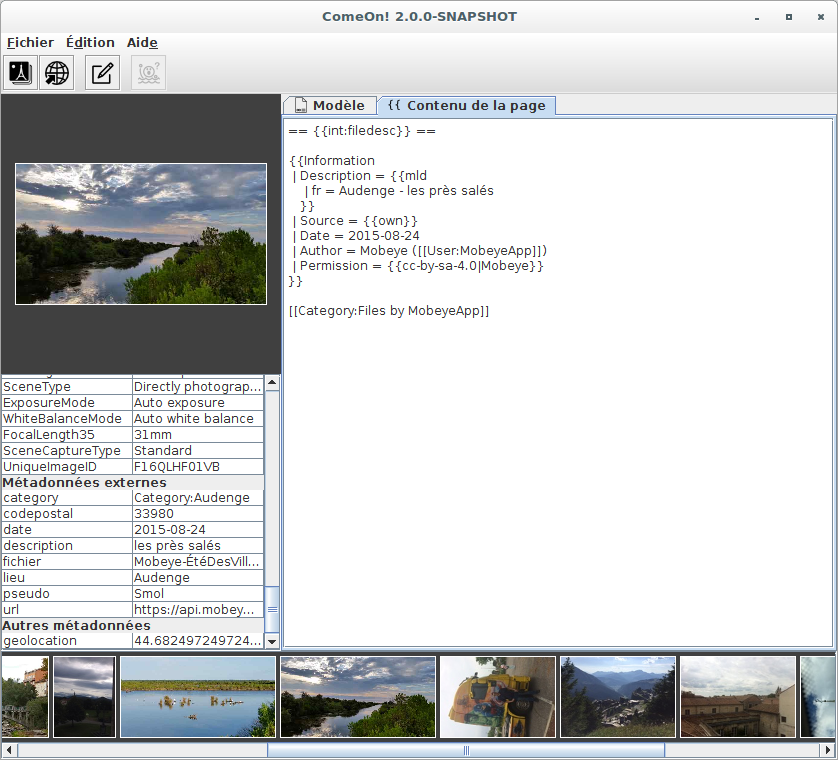Click the thumbnail strip right scroll arrow
838x760 pixels.
point(828,750)
